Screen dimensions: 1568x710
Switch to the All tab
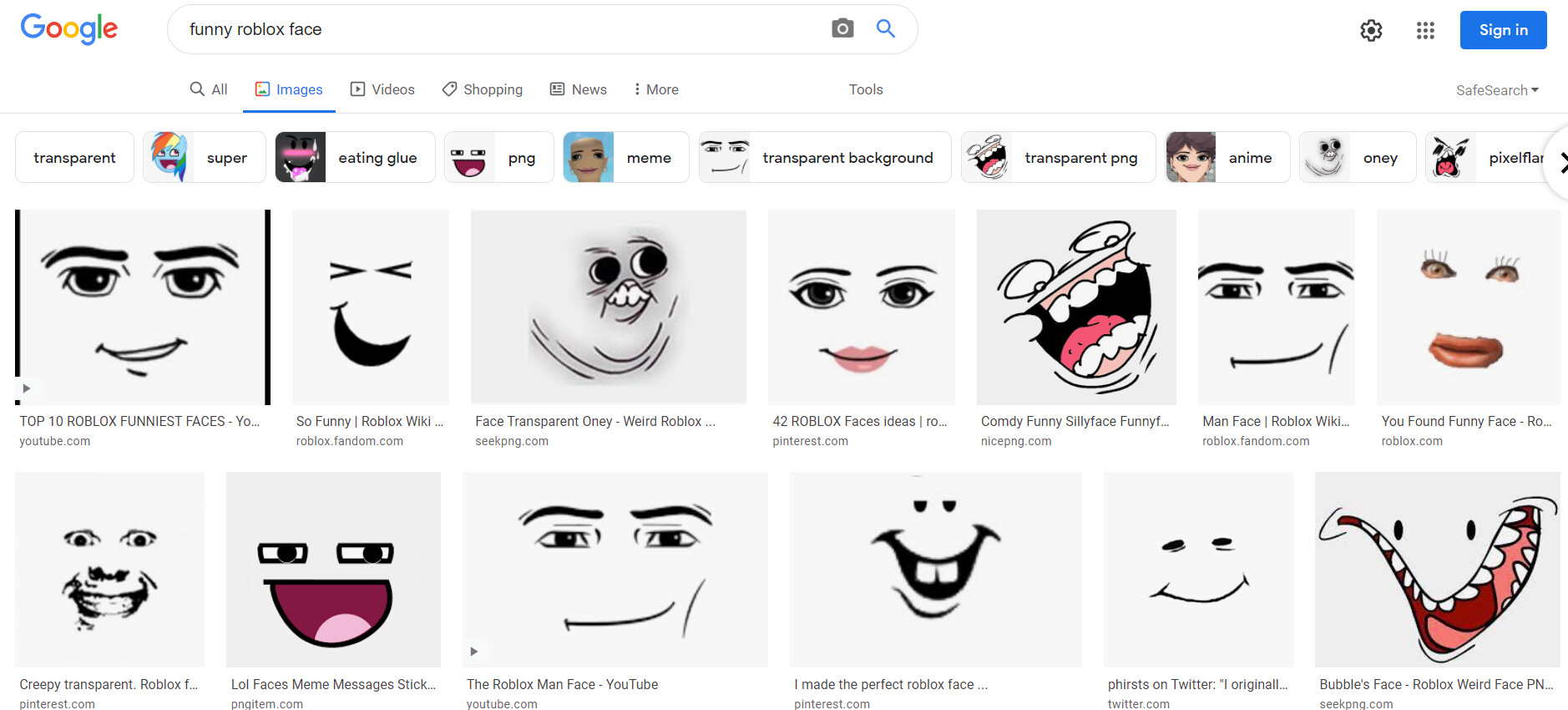[x=209, y=89]
